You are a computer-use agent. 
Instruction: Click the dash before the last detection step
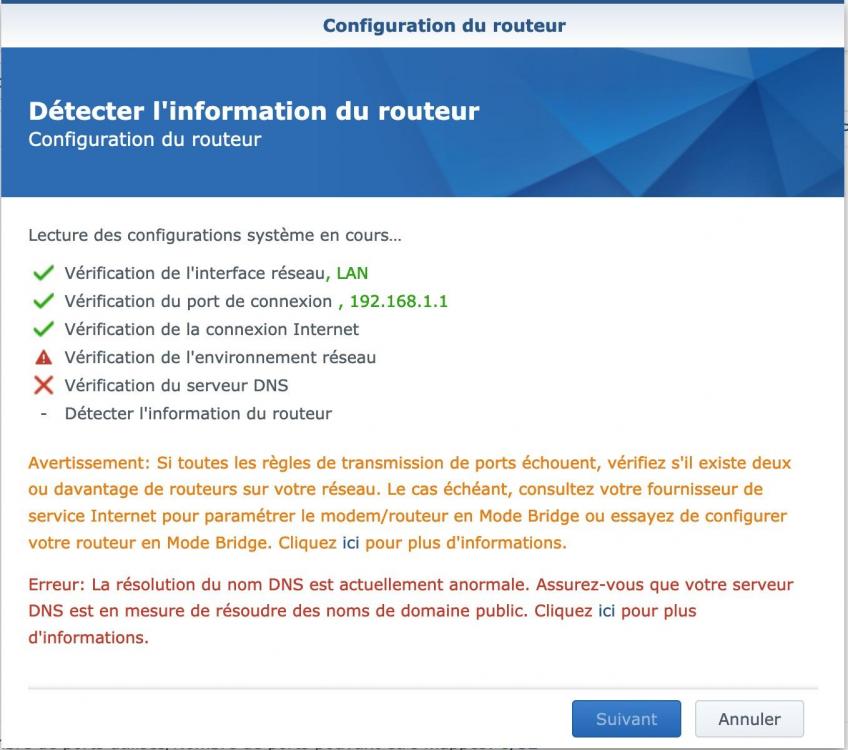[43, 413]
